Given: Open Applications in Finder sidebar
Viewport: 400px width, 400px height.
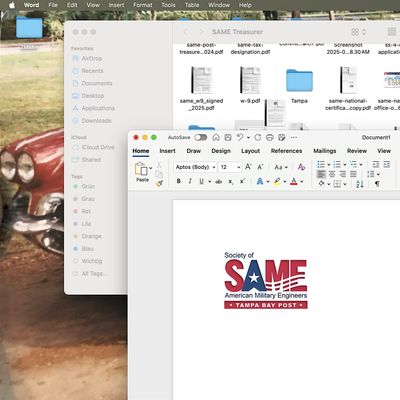Looking at the screenshot, I should (x=94, y=108).
